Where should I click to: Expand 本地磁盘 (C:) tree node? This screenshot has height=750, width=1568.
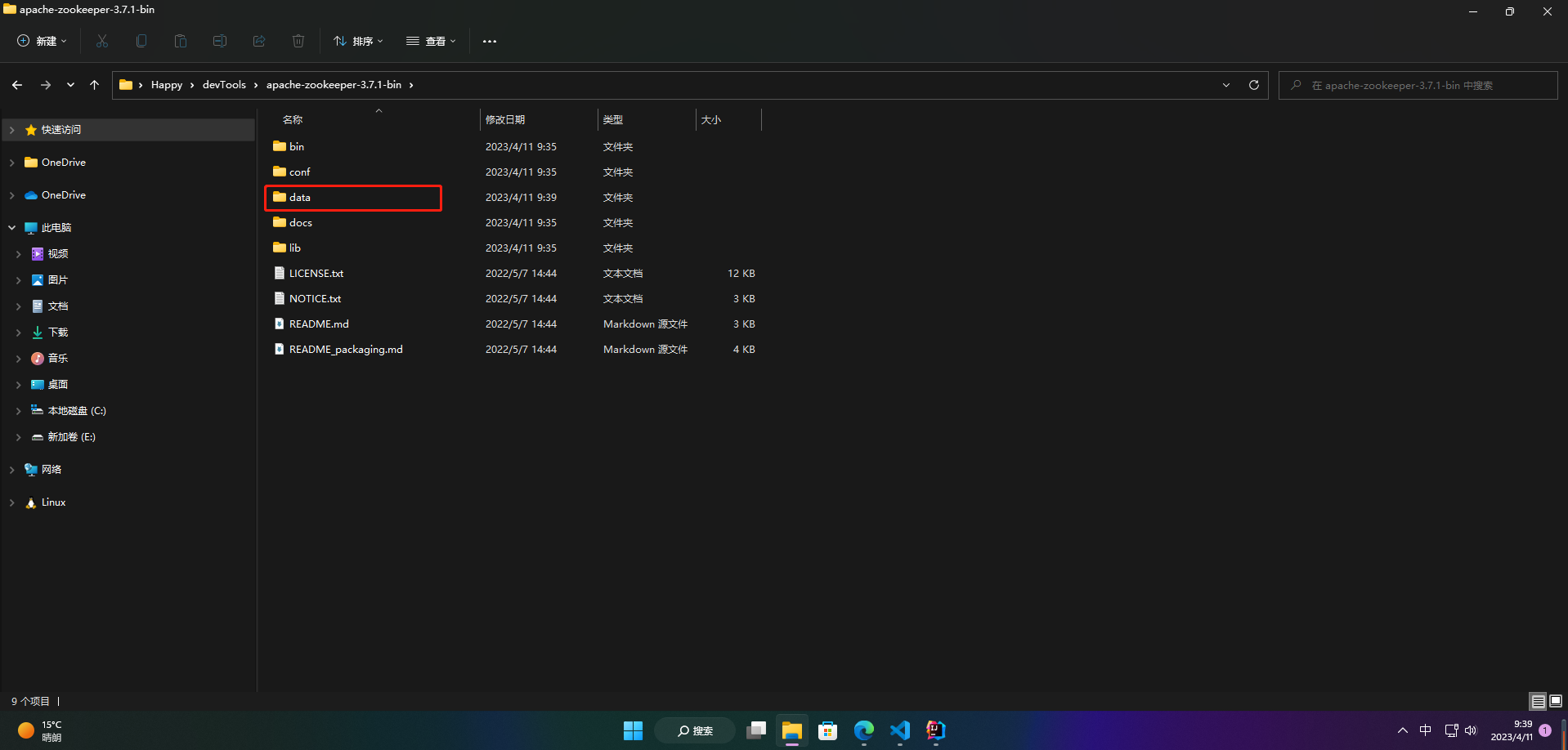pyautogui.click(x=18, y=411)
